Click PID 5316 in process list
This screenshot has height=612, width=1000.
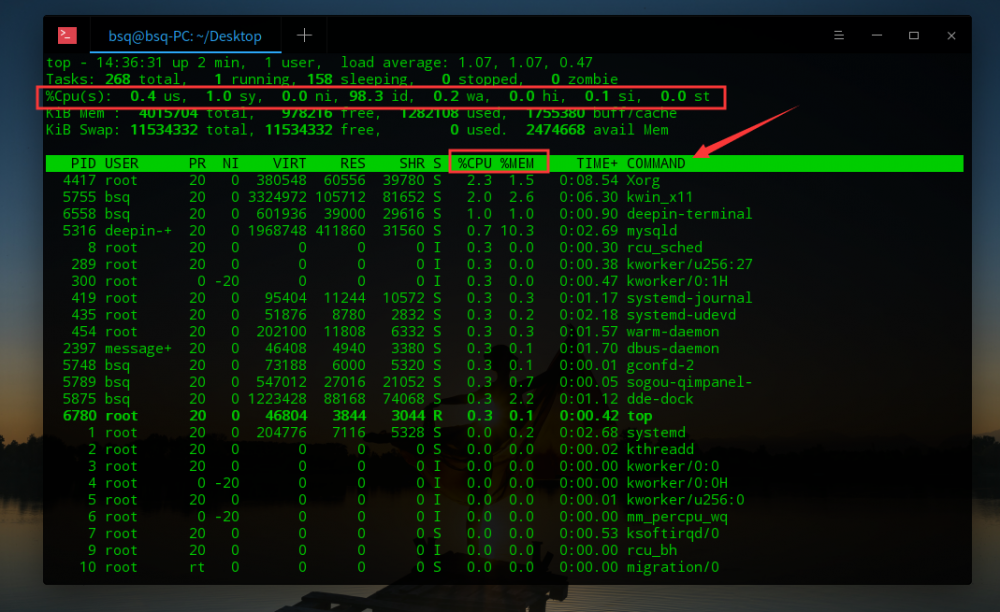coord(79,231)
